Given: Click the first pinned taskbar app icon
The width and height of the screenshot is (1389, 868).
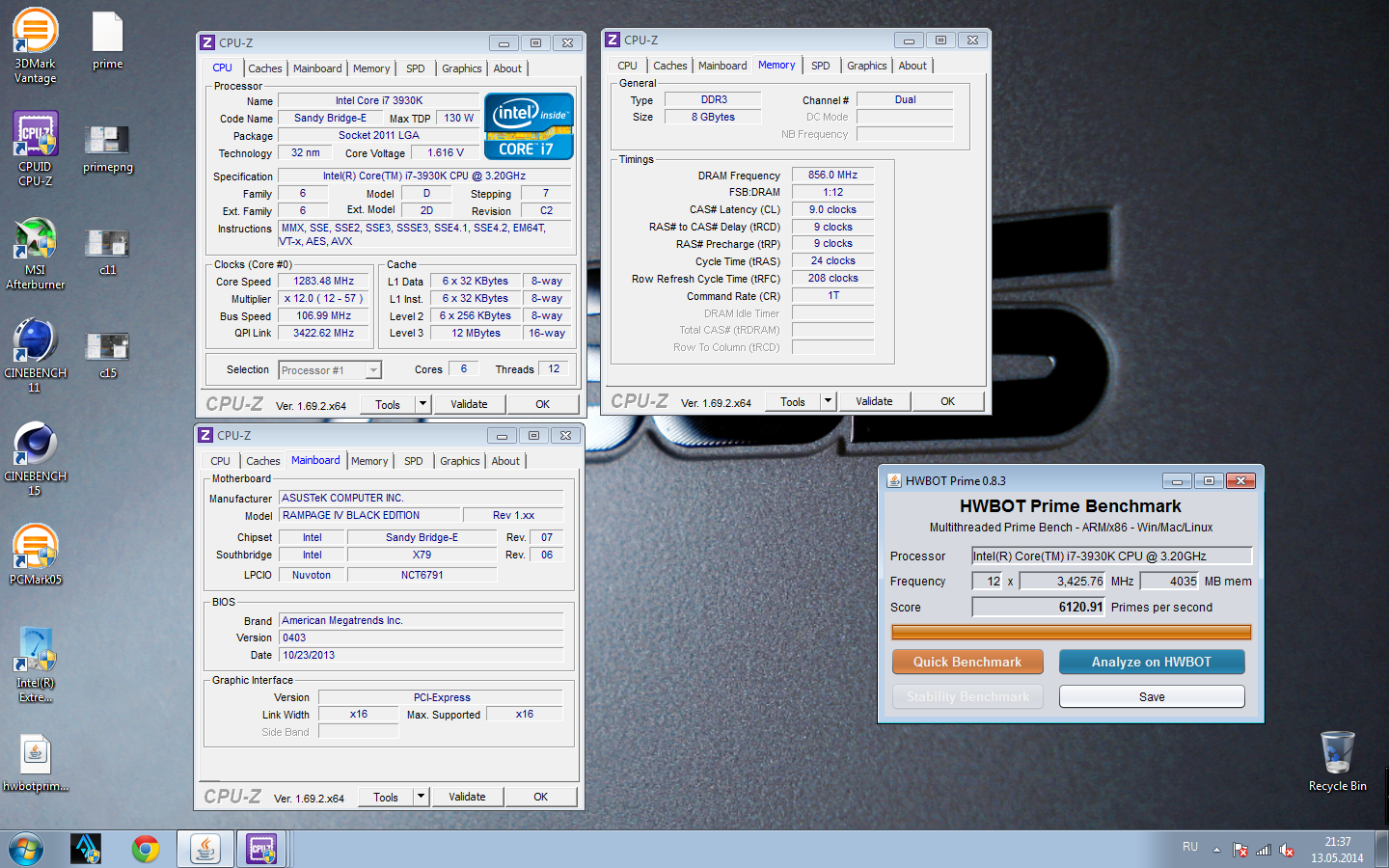Looking at the screenshot, I should pos(86,850).
